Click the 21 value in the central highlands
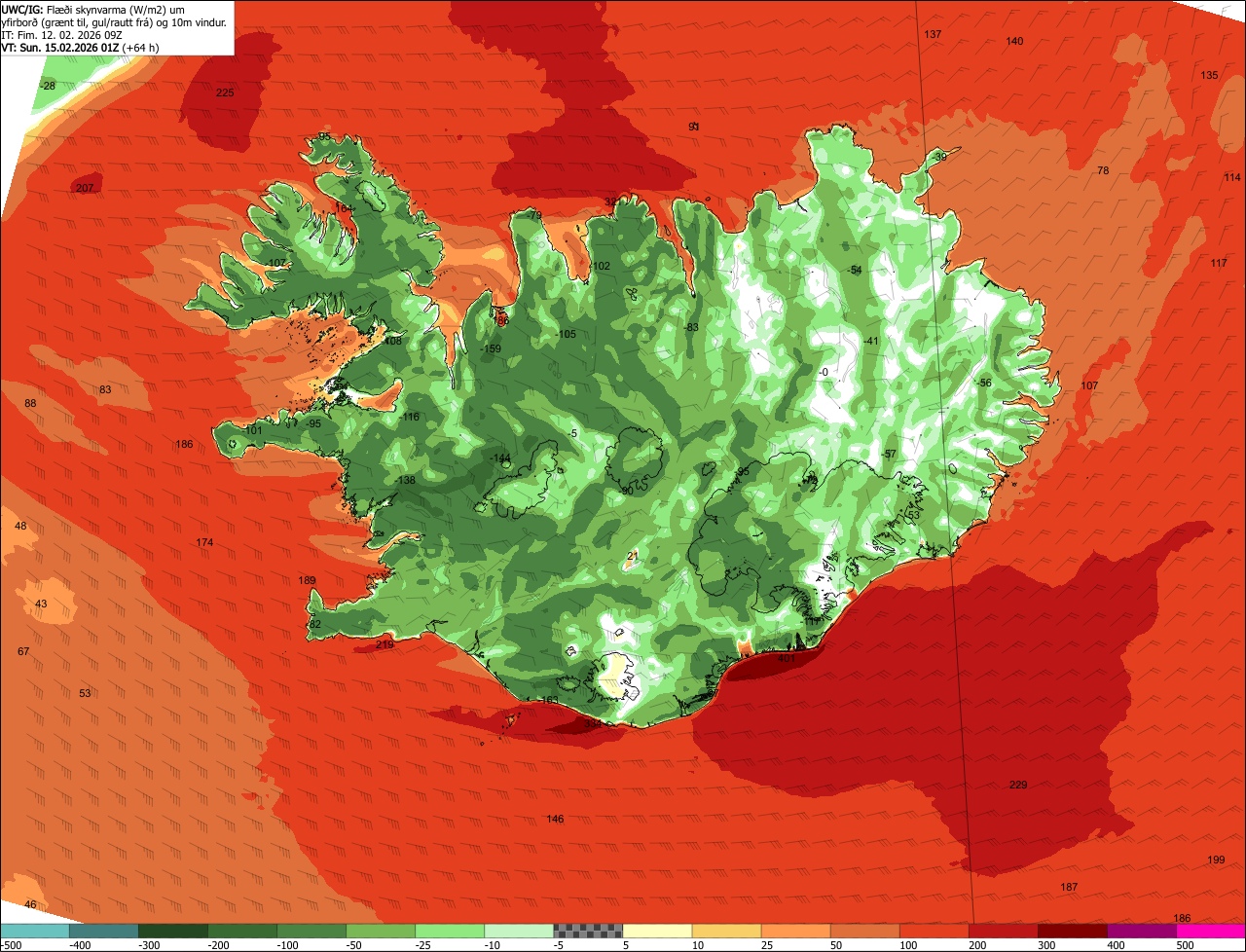Viewport: 1246px width, 952px height. [x=633, y=556]
